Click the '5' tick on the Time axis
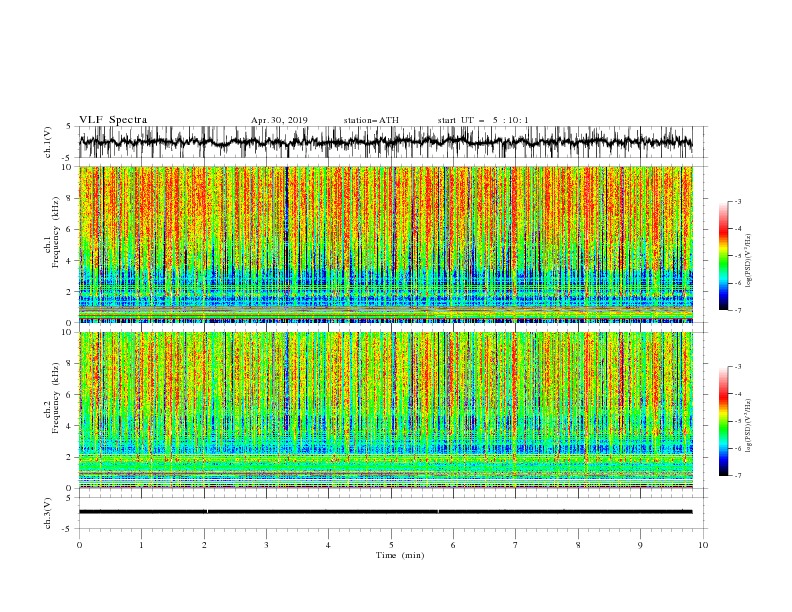Screen dimensions: 792x612 pyautogui.click(x=391, y=545)
